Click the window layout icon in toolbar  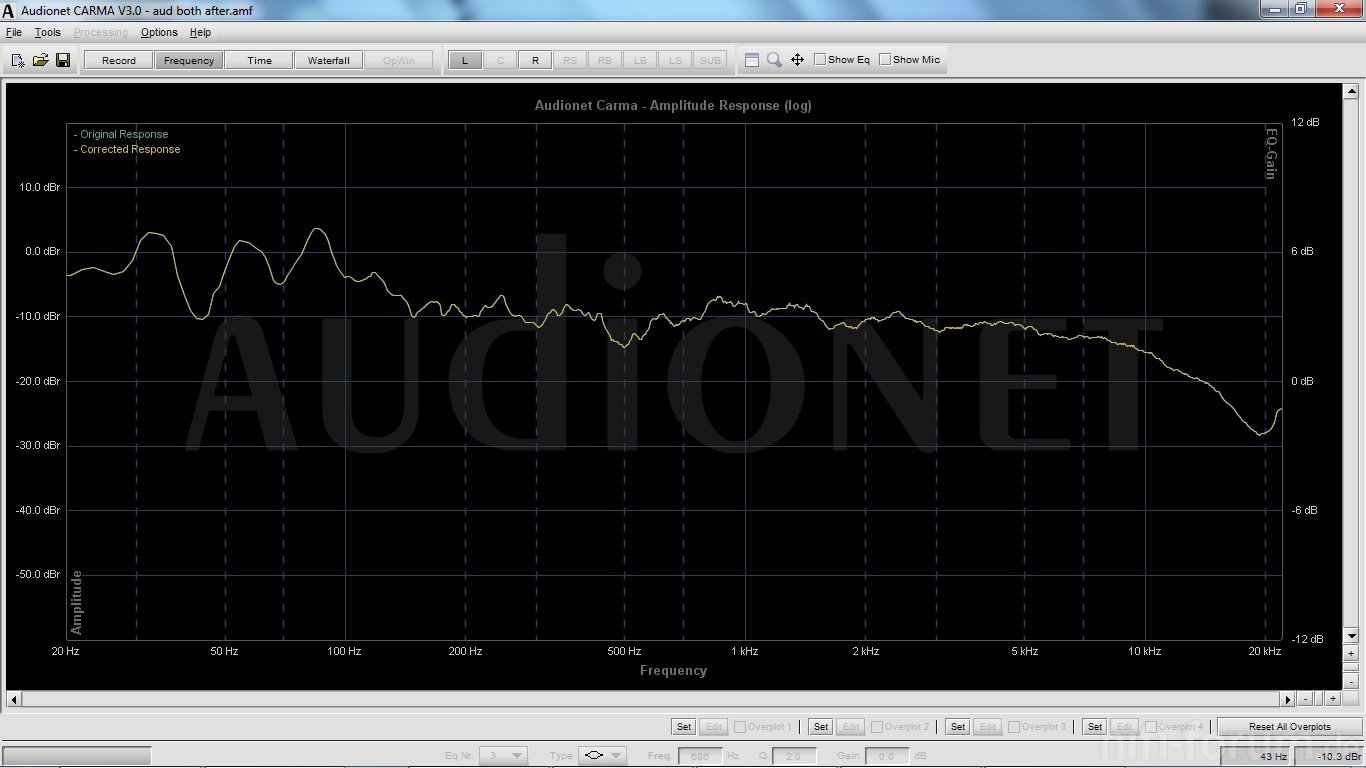coord(752,60)
